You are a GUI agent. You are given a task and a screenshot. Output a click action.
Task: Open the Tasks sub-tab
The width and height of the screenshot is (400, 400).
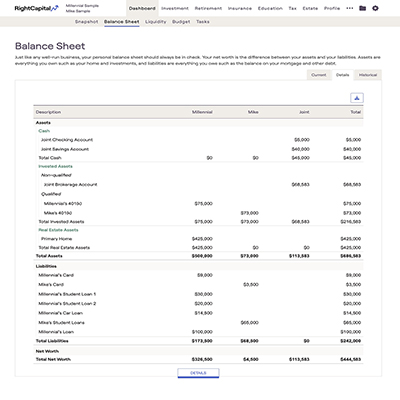click(x=203, y=22)
